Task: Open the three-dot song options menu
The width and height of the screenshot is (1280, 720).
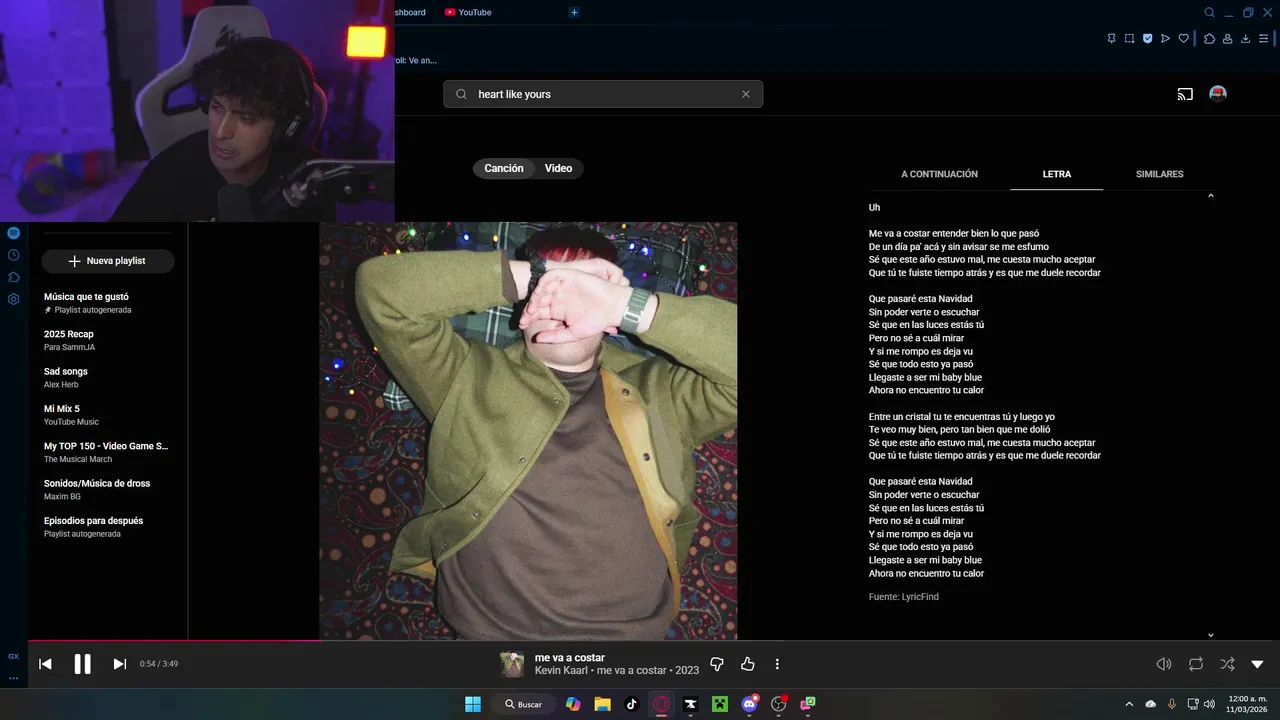Action: [777, 664]
